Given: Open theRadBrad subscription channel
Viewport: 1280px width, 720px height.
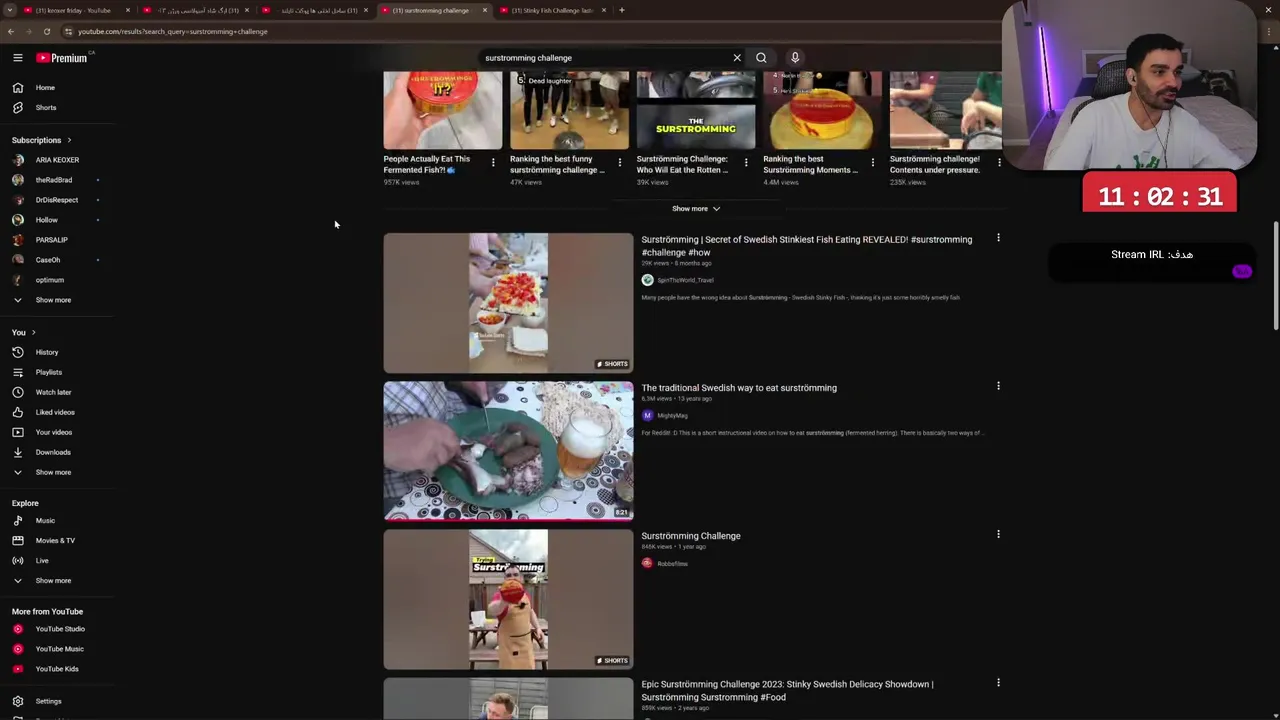Looking at the screenshot, I should click(56, 180).
